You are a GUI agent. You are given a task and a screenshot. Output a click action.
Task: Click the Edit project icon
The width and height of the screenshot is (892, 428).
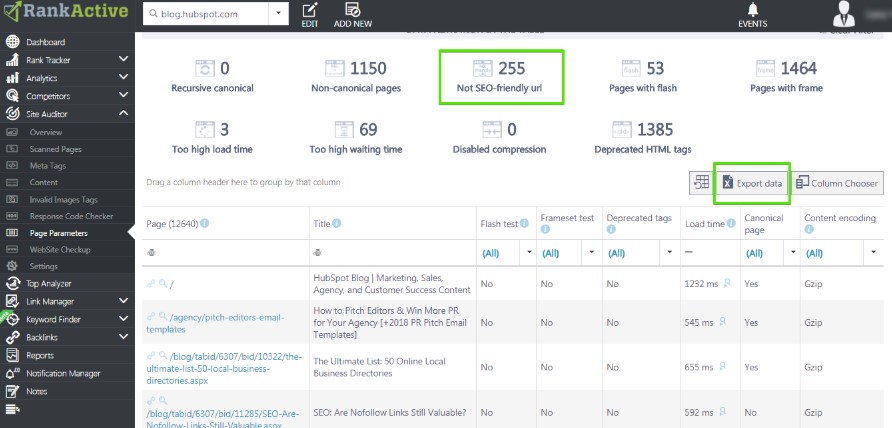[310, 10]
